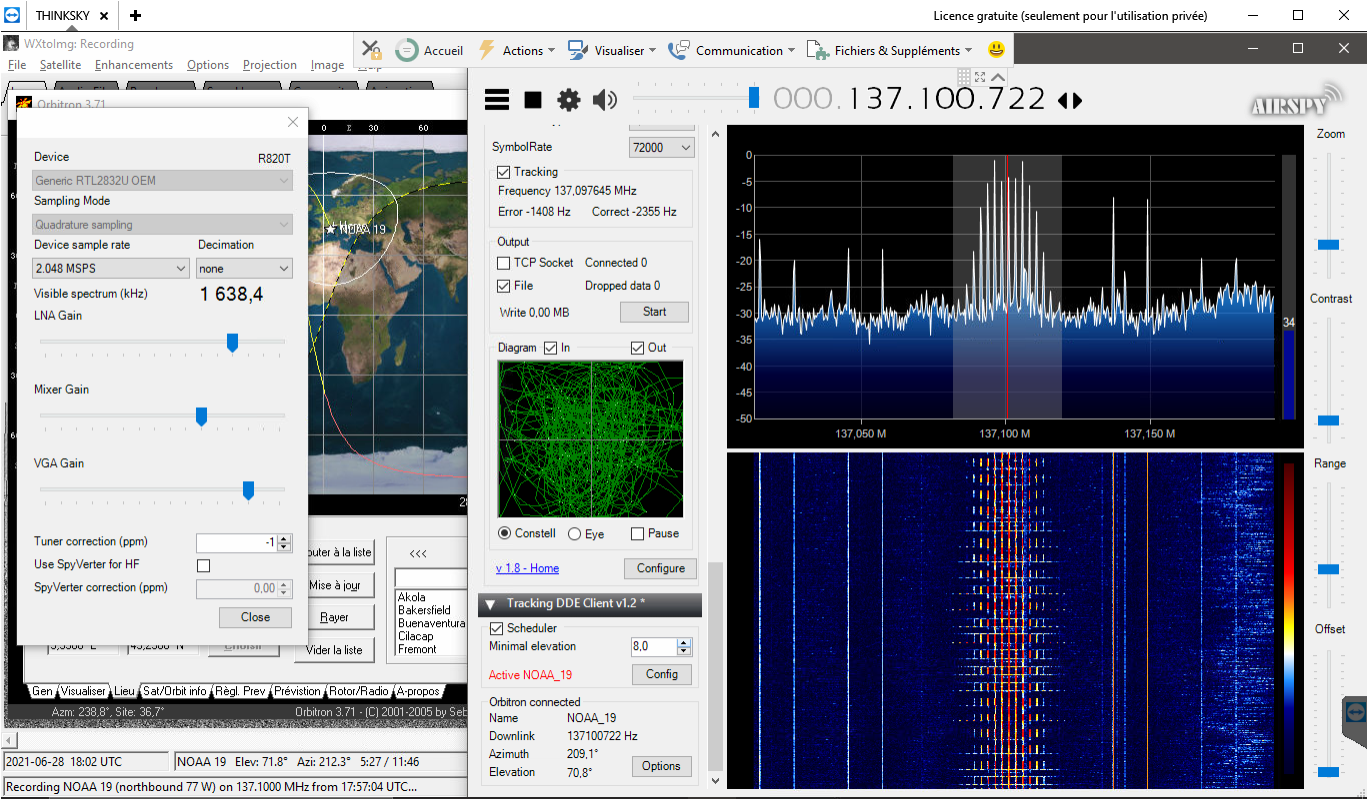Open the v 1.8 - Home link

(x=528, y=568)
